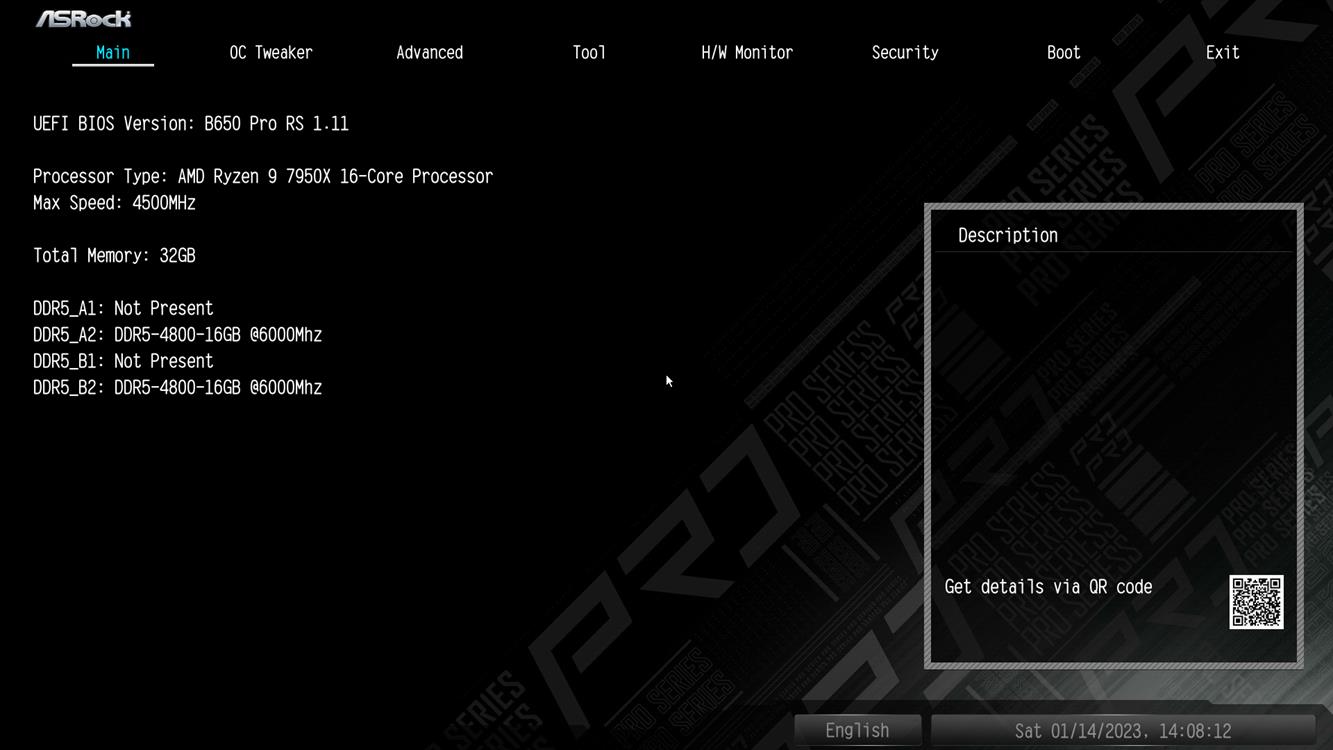Select the UEFI BIOS Version line
Screen dimensions: 1333x750
(x=191, y=124)
